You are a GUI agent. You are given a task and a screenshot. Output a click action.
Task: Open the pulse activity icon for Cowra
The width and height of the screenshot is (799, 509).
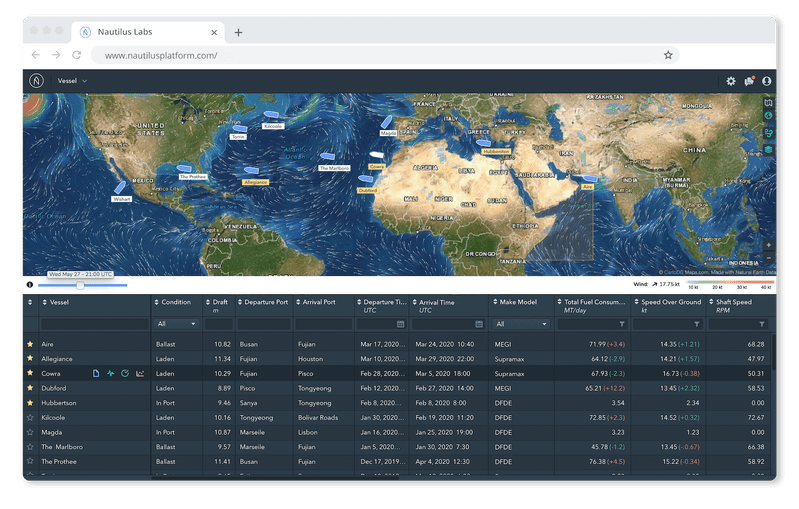pos(110,373)
